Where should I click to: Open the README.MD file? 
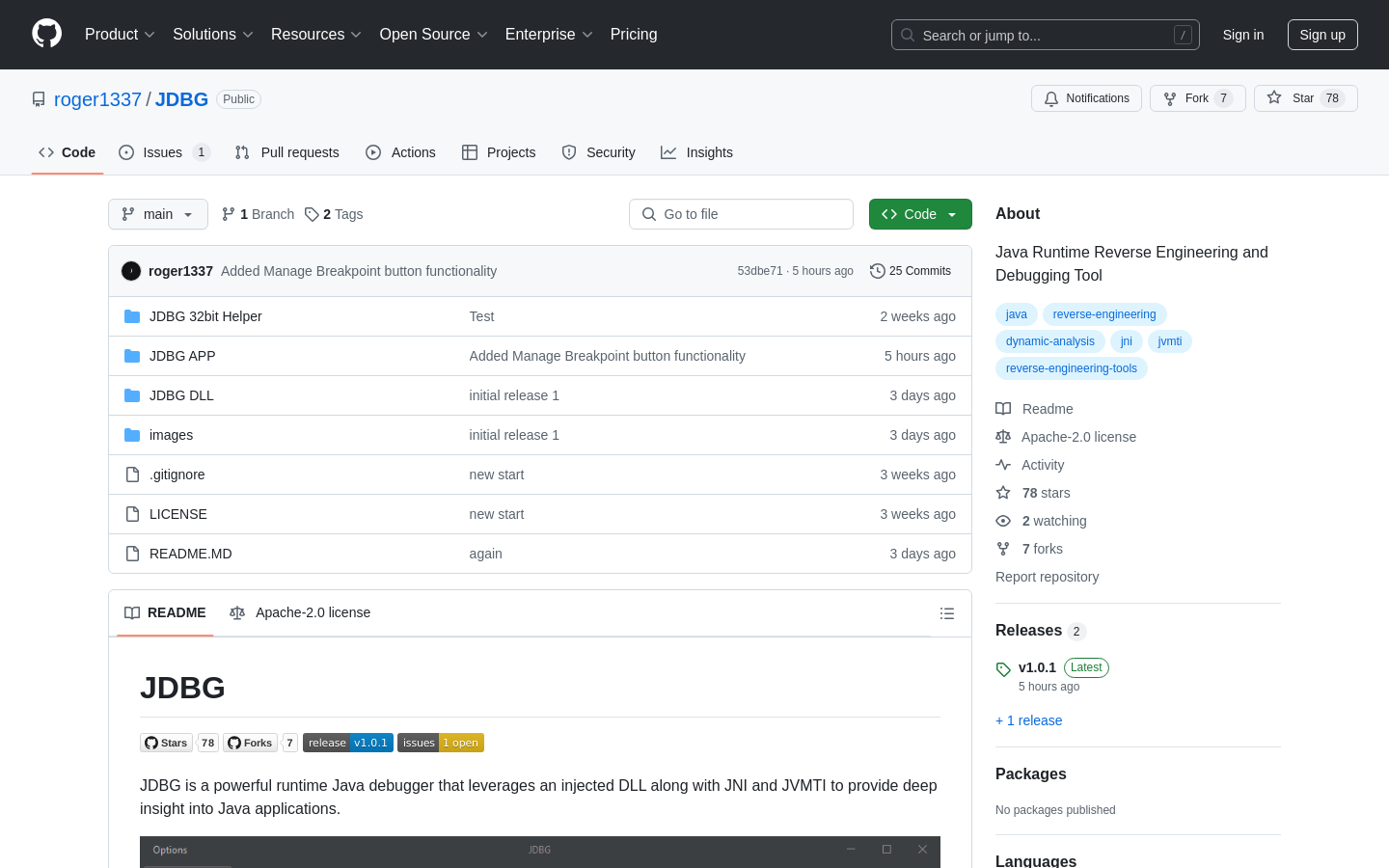(x=191, y=554)
